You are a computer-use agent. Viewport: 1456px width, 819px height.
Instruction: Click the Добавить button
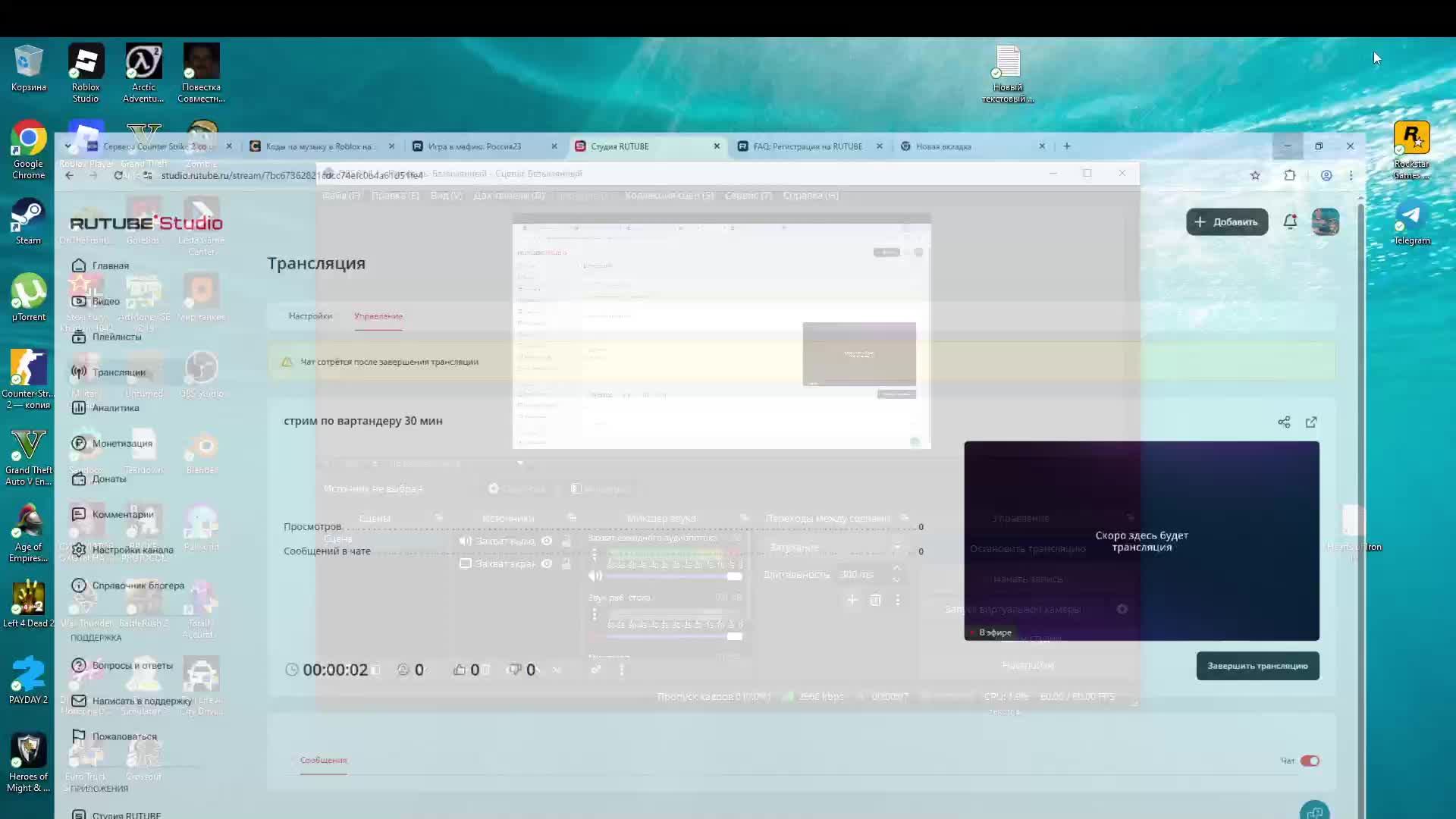(x=1227, y=222)
